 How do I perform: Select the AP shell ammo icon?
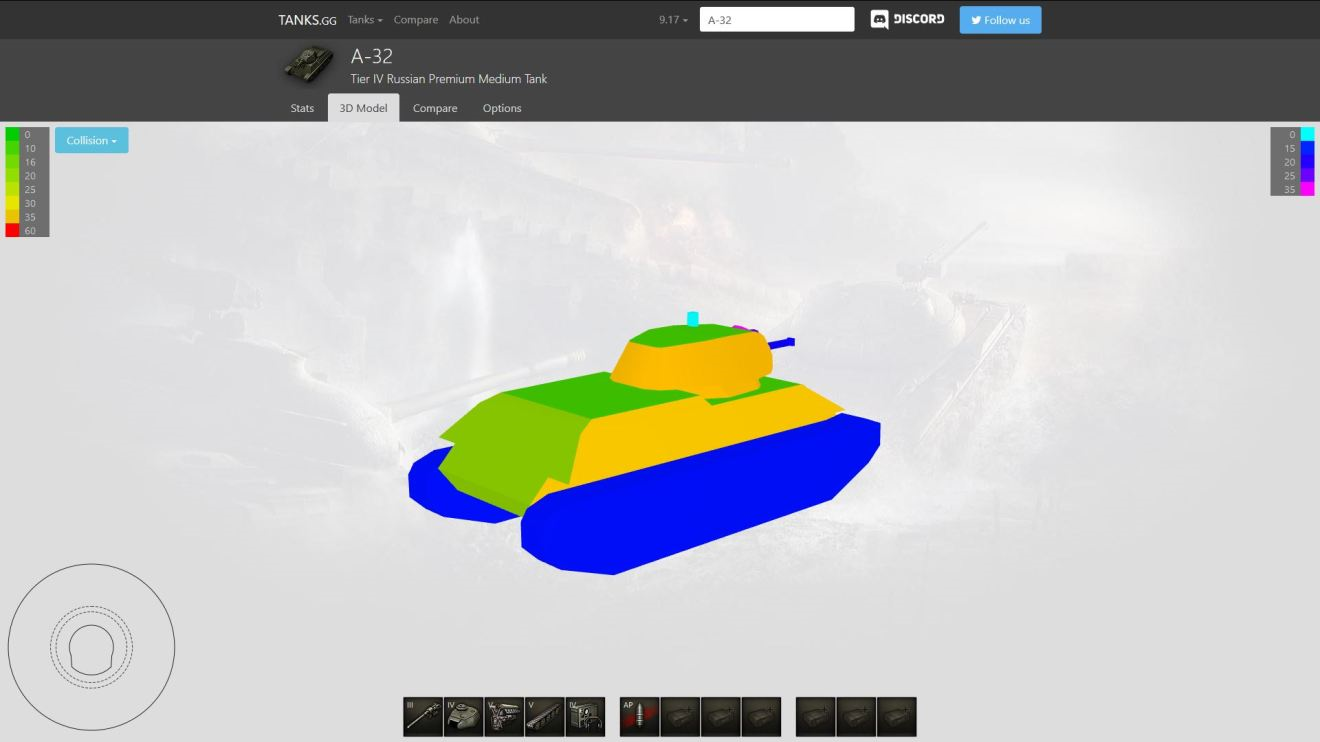click(x=639, y=717)
